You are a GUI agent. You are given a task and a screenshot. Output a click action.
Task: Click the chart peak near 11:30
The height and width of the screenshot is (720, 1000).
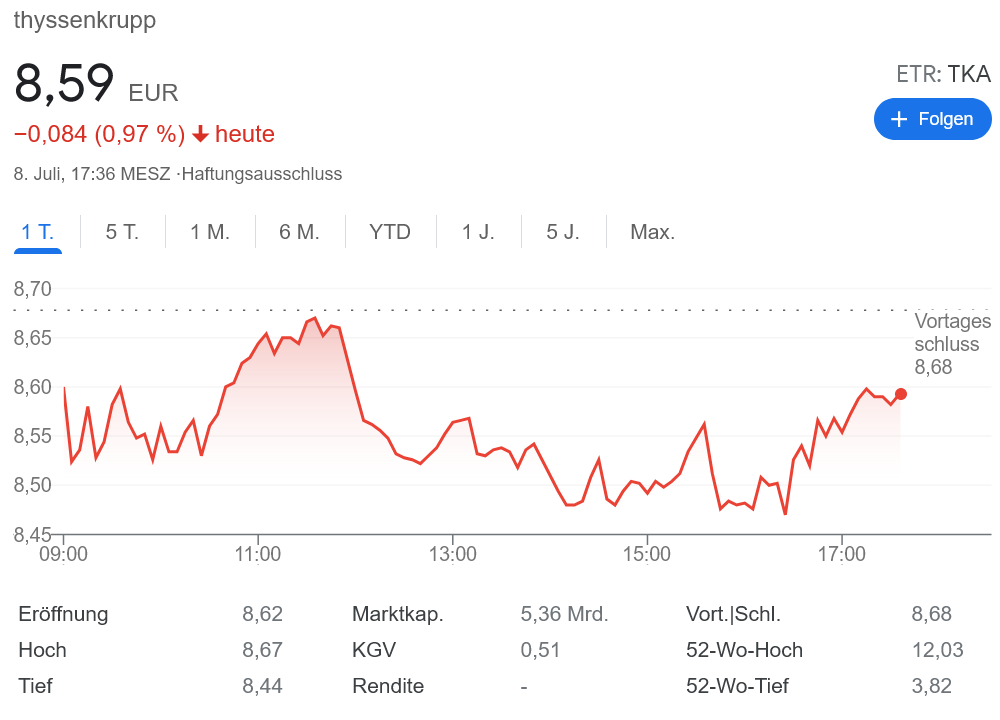point(315,318)
